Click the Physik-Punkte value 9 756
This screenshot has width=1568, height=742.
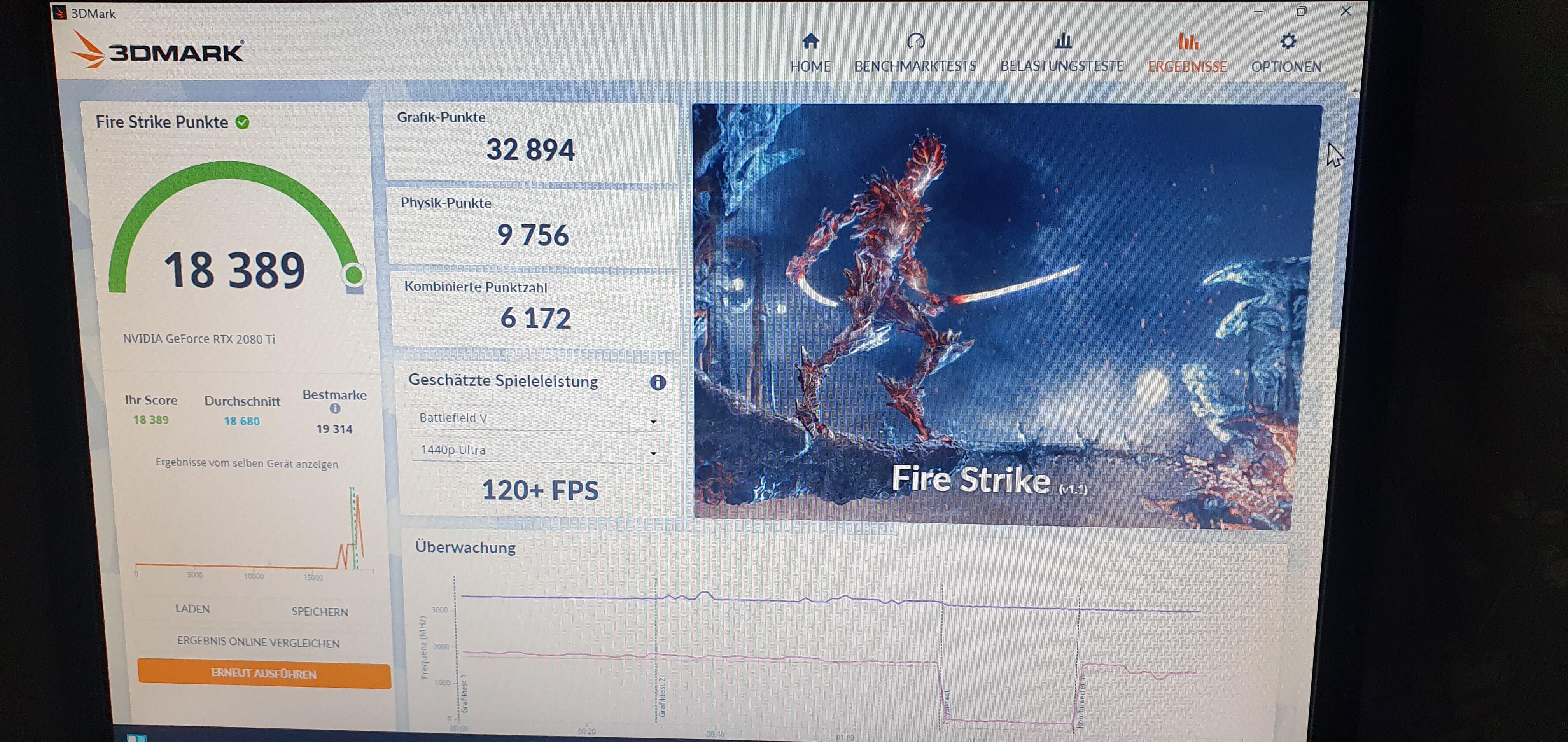533,235
